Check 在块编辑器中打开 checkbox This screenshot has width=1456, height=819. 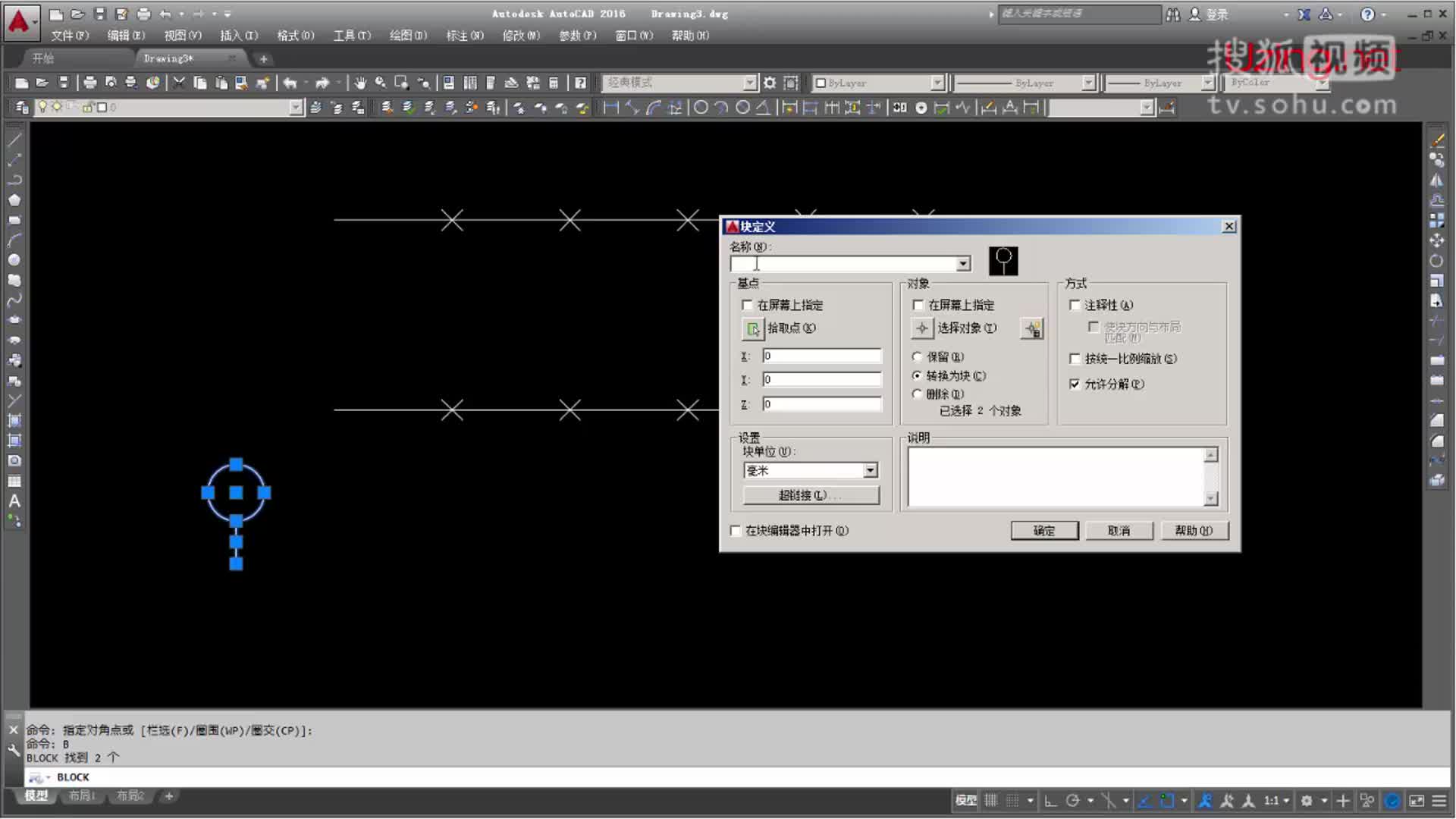(x=736, y=531)
